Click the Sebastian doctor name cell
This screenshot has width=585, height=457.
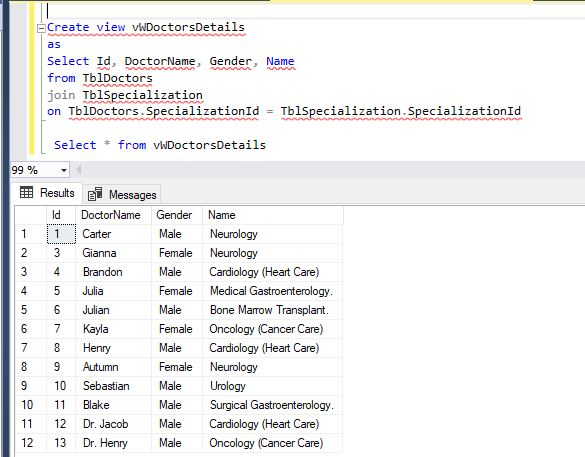pos(113,386)
